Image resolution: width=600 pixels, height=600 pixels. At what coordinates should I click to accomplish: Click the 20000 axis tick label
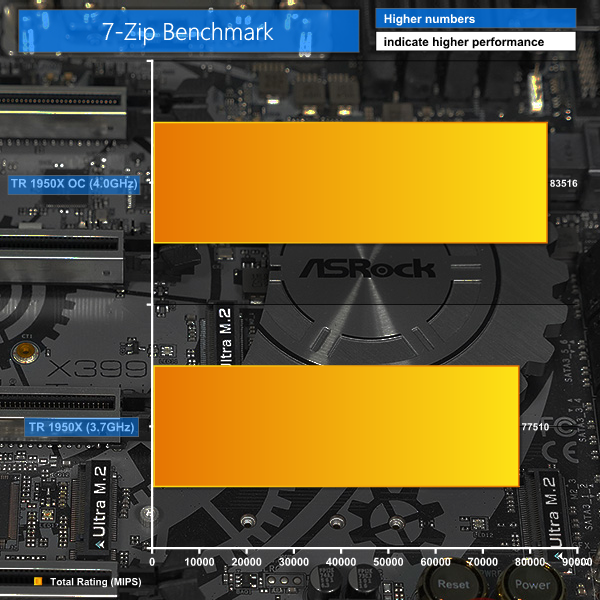[x=246, y=562]
